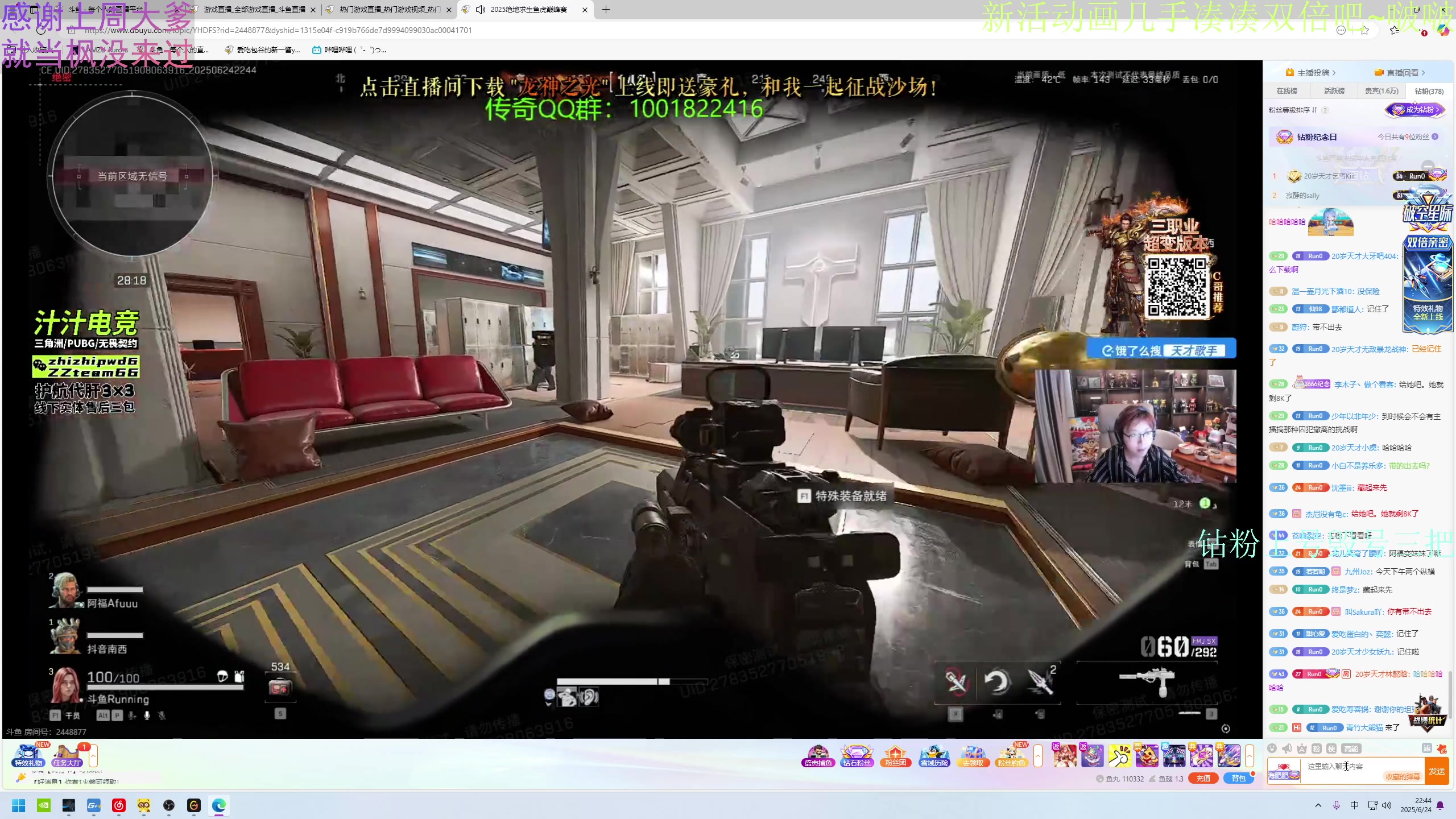Open the 任务大厅 task hall icon
The width and height of the screenshot is (1456, 819).
[x=67, y=755]
